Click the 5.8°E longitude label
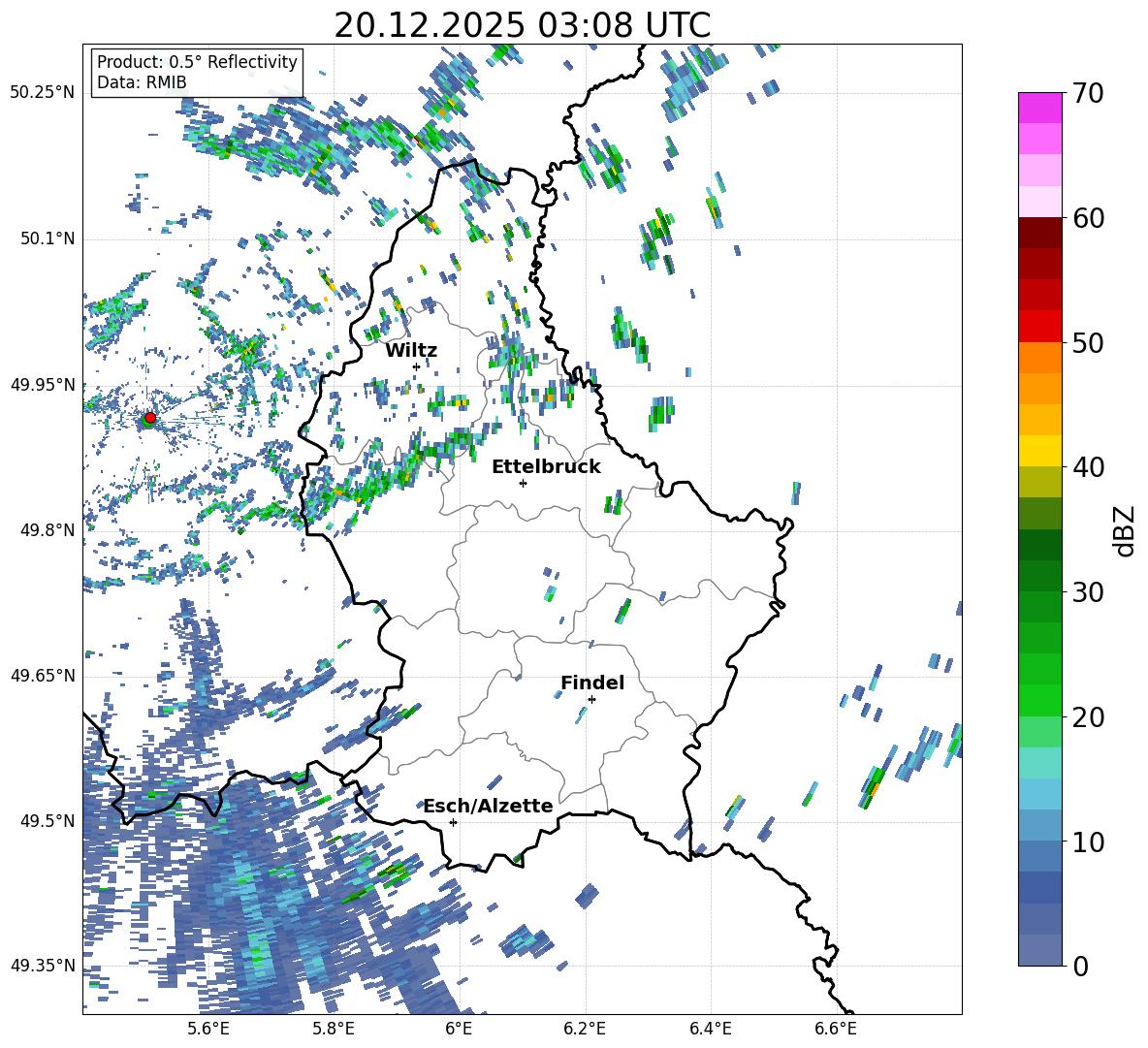The image size is (1148, 1048). [x=334, y=1029]
